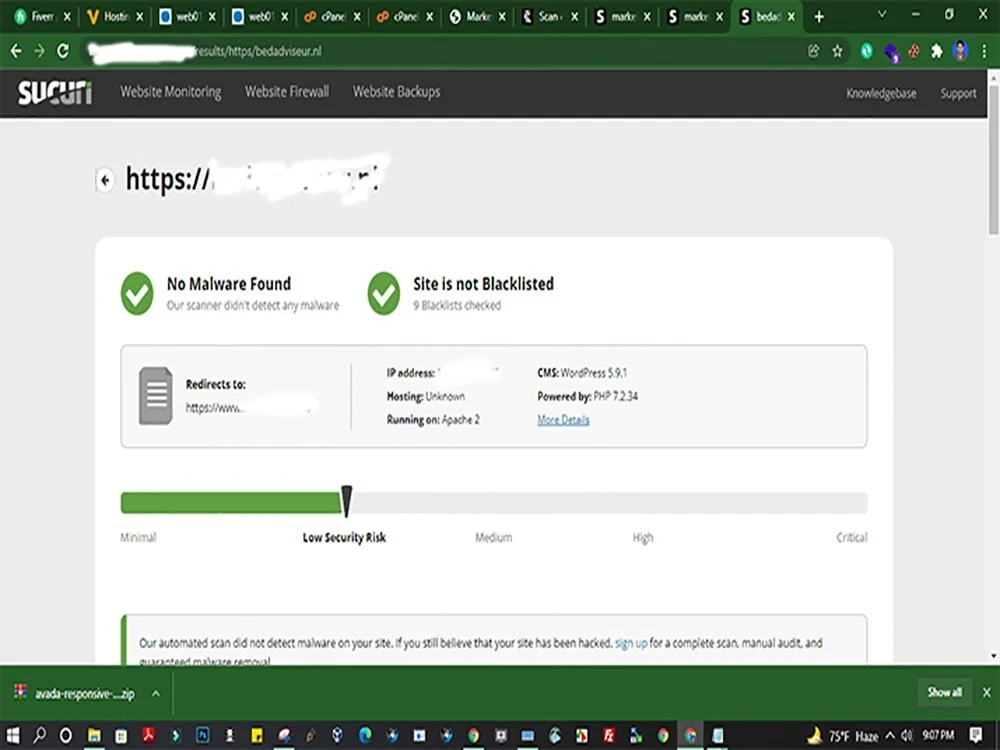The image size is (1000, 750).
Task: Close the active bedadviseur tab
Action: (x=791, y=17)
